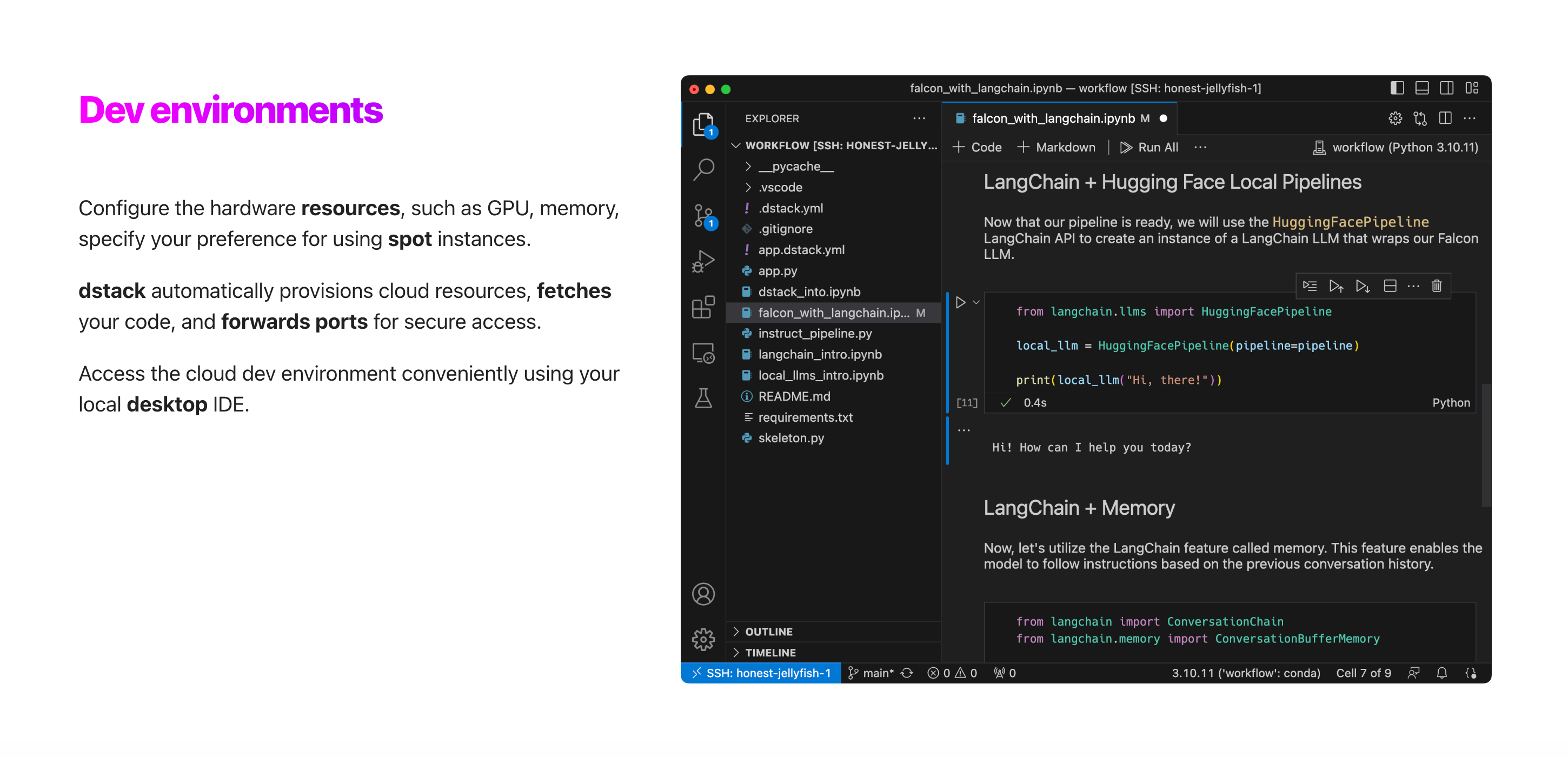
Task: Synchronize changes icon in status bar
Action: [x=907, y=673]
